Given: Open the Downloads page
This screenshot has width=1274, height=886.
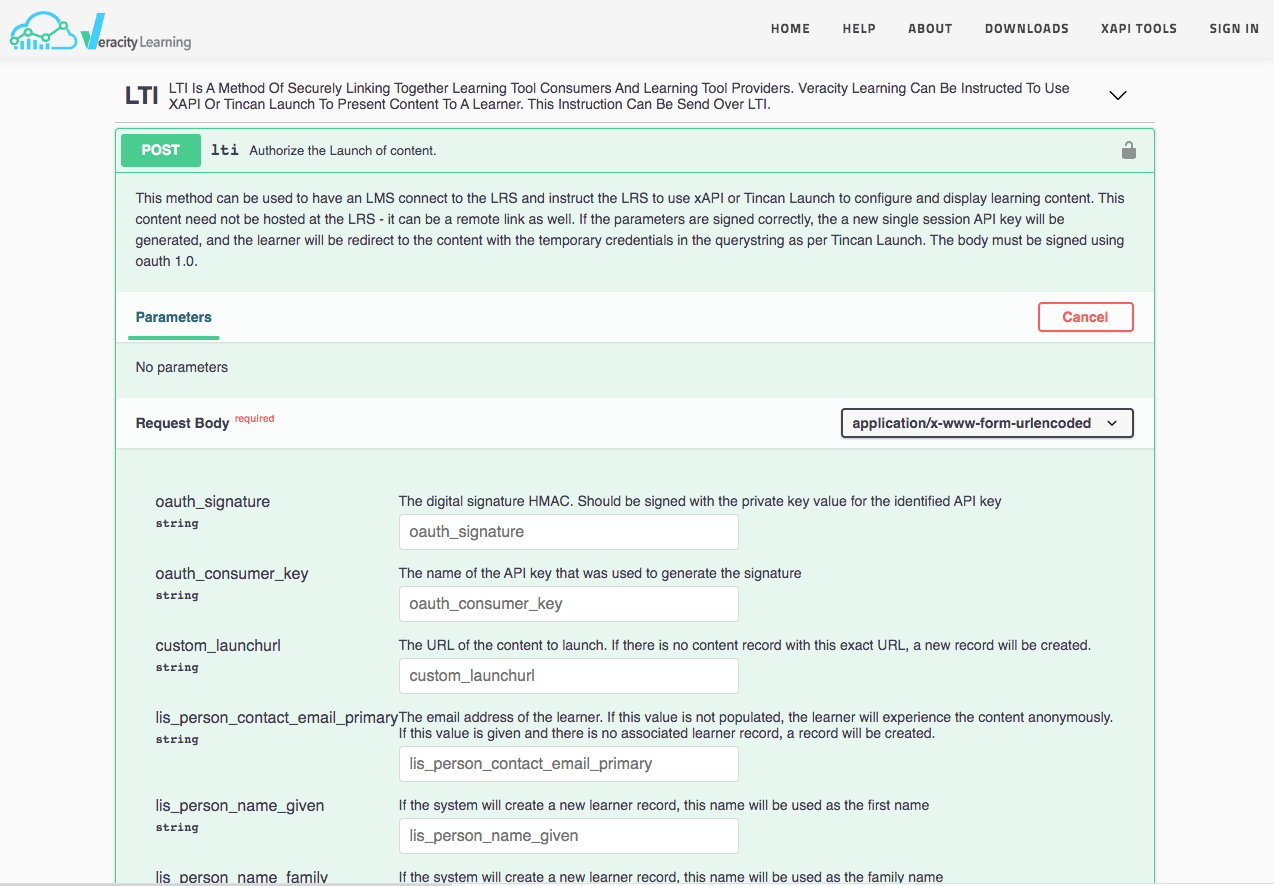Looking at the screenshot, I should tap(1026, 29).
